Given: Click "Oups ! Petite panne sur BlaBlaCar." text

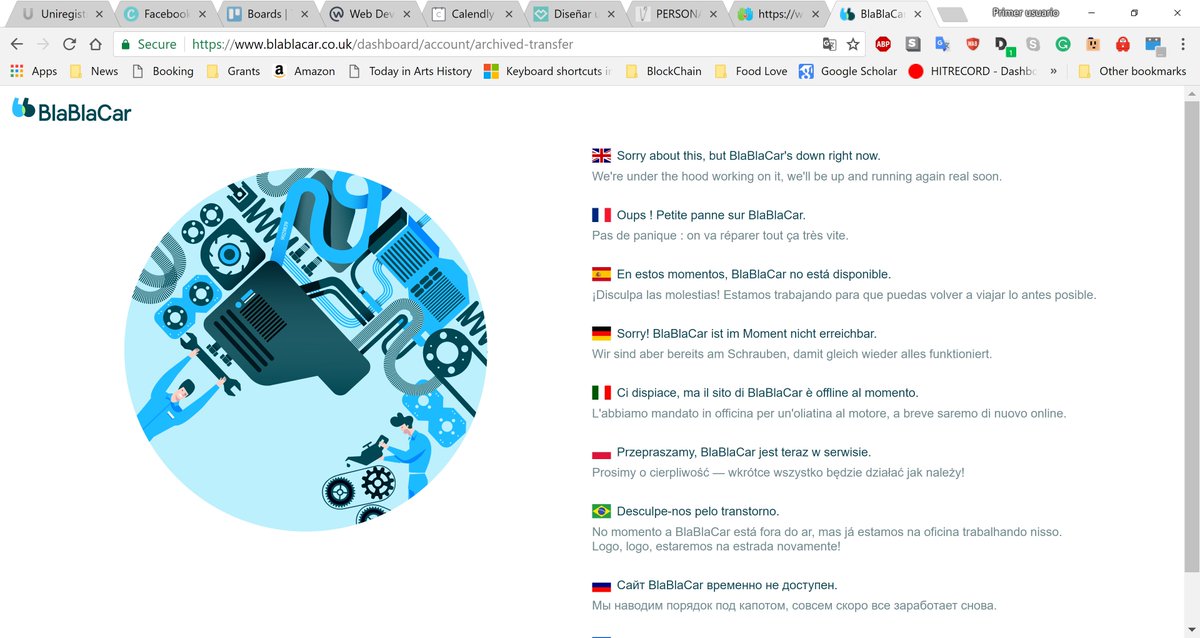Looking at the screenshot, I should [711, 215].
